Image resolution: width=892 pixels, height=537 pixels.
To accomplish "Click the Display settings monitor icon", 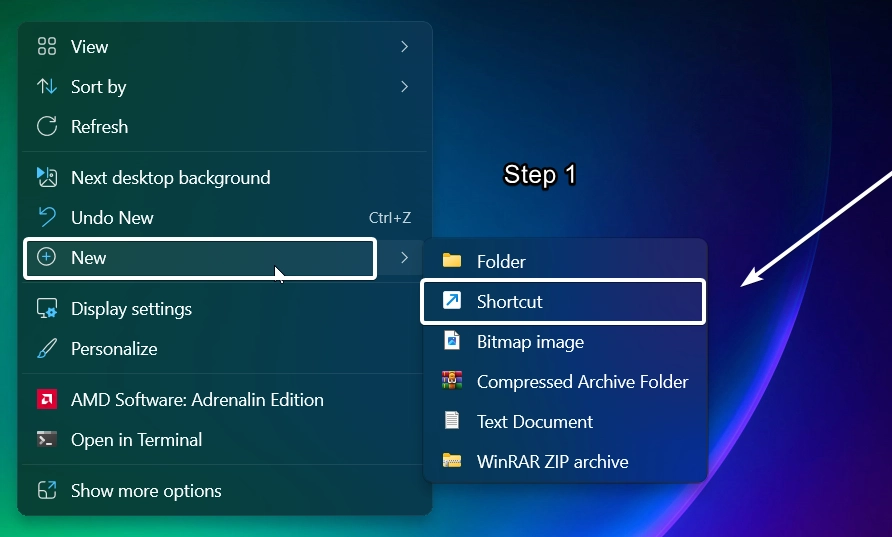I will [47, 308].
